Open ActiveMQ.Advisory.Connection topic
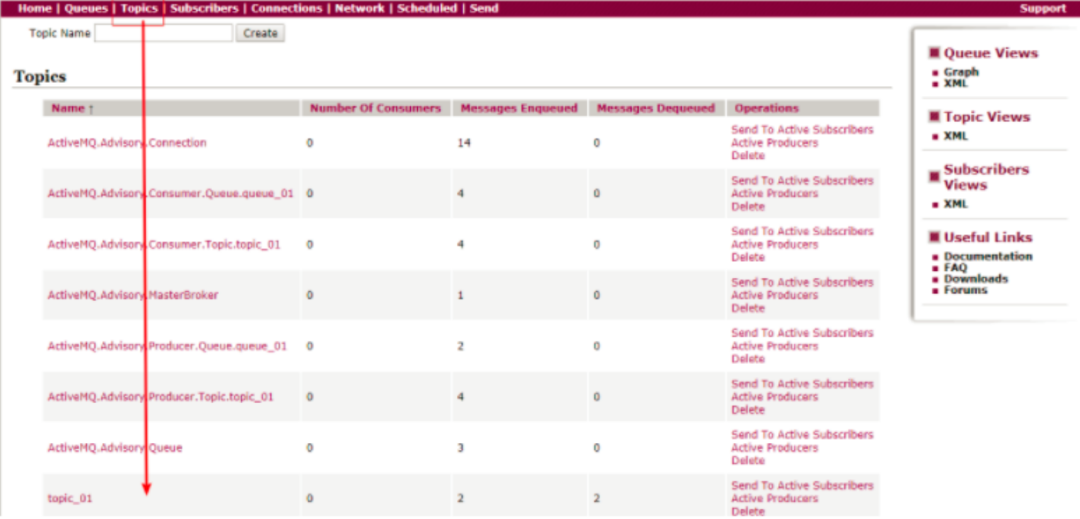This screenshot has height=519, width=1080. pos(127,143)
